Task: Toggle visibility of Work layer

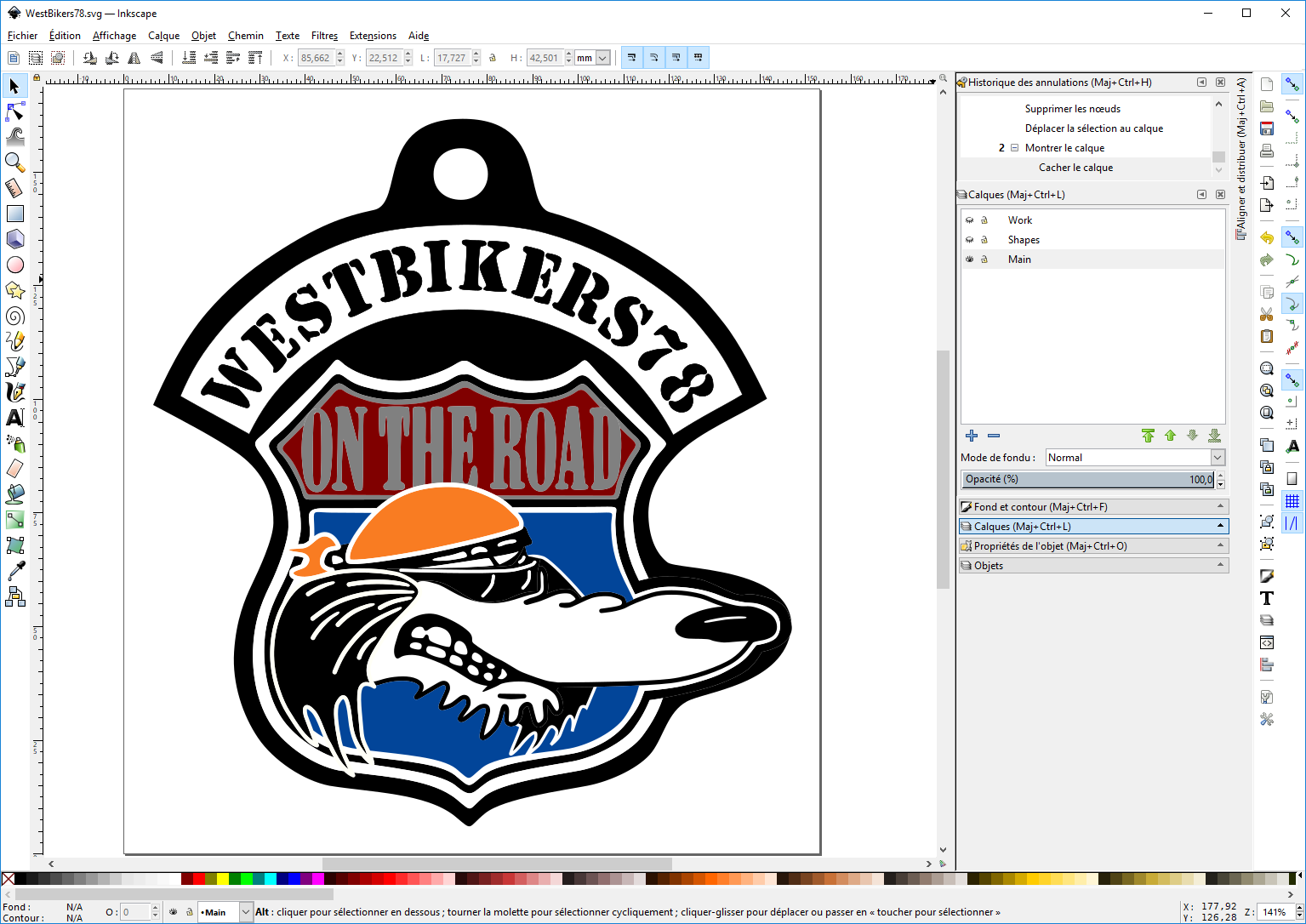Action: click(x=969, y=220)
